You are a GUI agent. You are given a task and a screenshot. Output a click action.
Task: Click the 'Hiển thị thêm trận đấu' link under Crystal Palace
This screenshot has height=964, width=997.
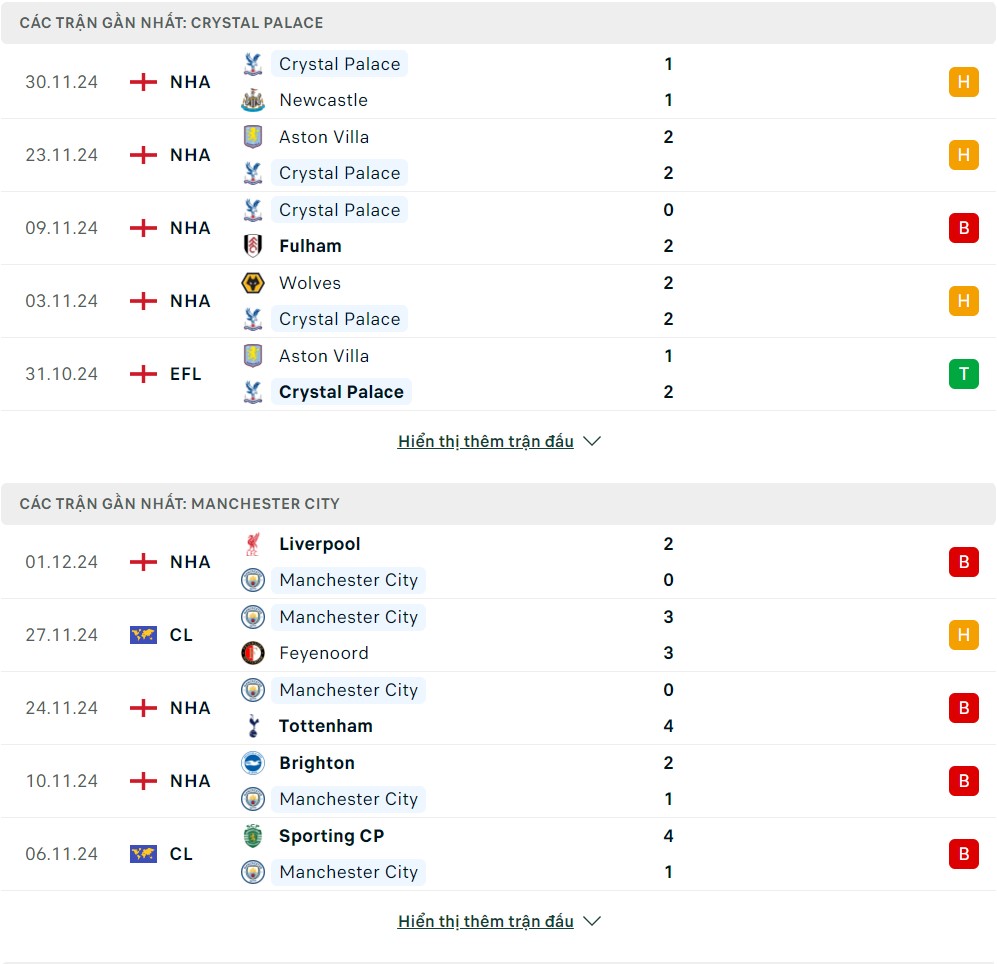pos(485,441)
